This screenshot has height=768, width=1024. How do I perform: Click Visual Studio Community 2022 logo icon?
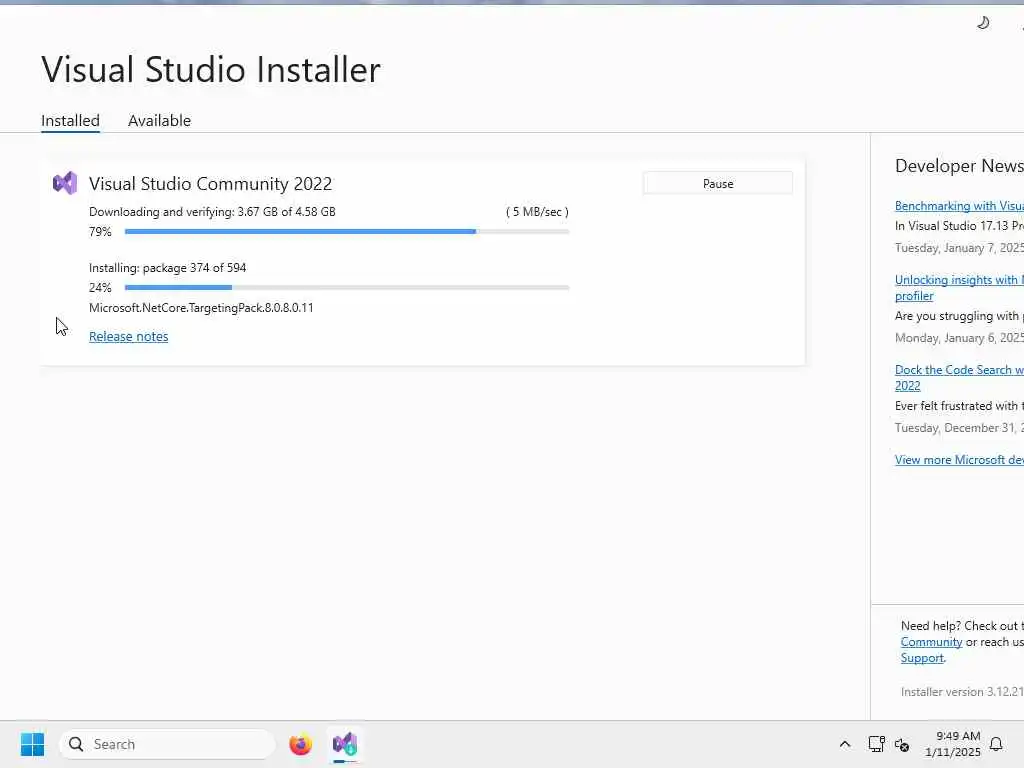point(65,184)
